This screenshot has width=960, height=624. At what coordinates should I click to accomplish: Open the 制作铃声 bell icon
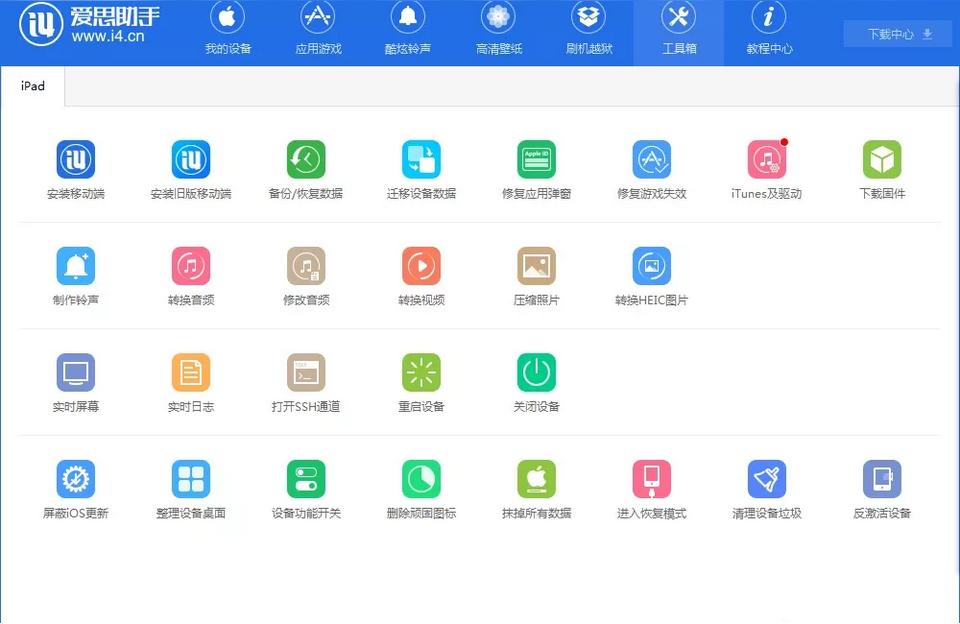coord(76,266)
